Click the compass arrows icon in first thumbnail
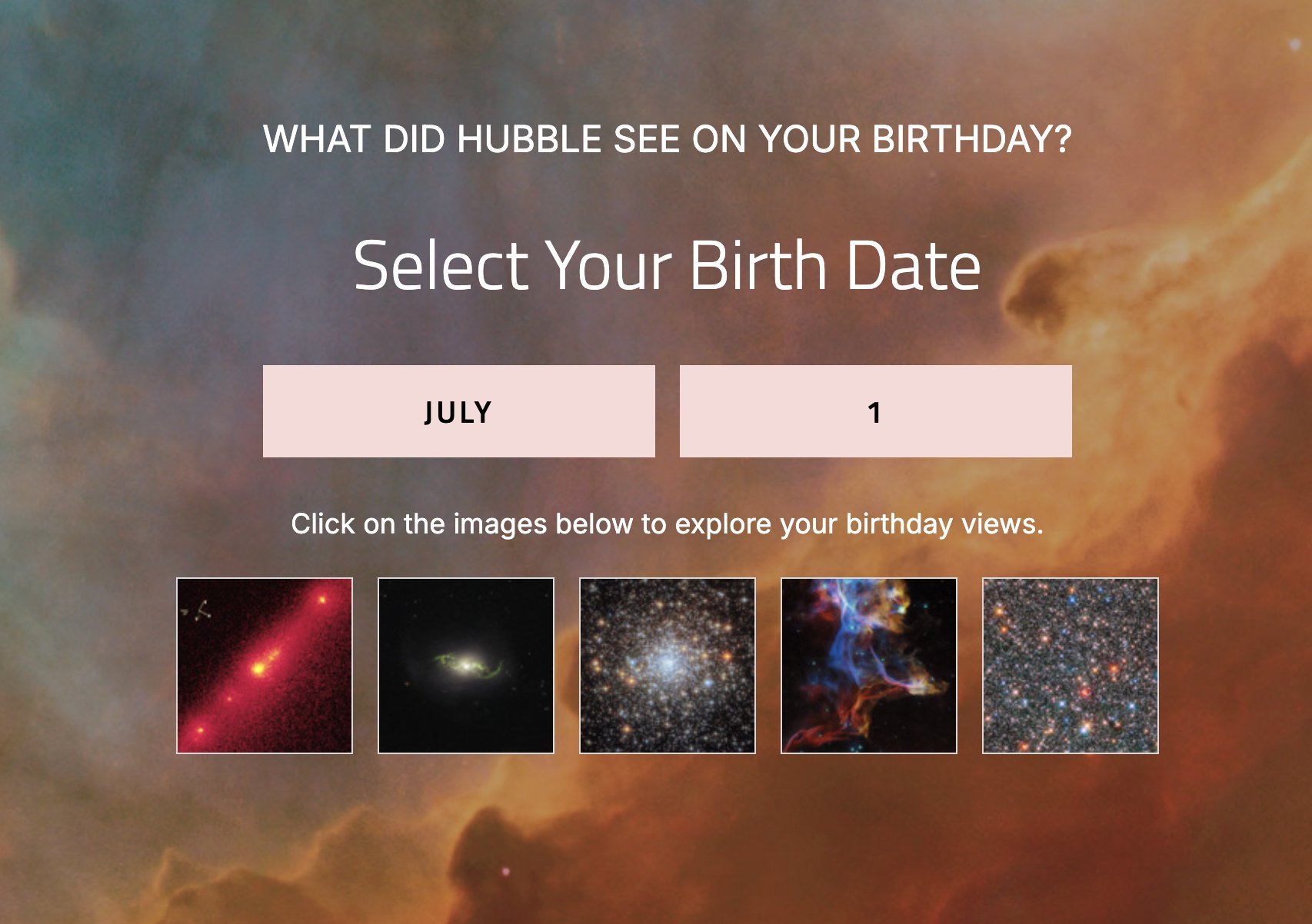 pos(198,611)
